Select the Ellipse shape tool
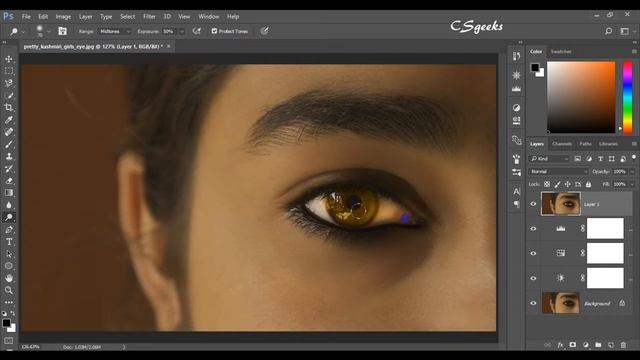 point(9,266)
